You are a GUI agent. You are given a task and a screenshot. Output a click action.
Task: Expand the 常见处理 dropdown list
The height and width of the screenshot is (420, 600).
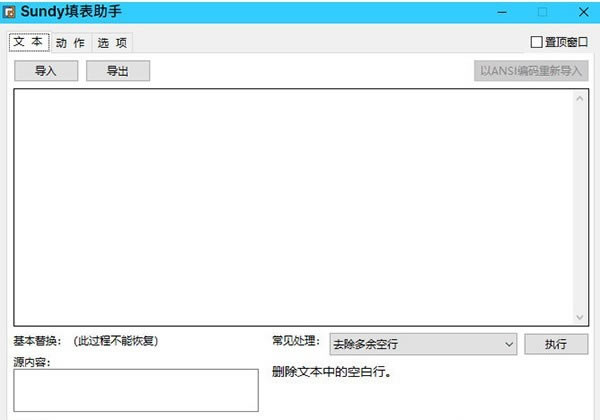pyautogui.click(x=509, y=344)
